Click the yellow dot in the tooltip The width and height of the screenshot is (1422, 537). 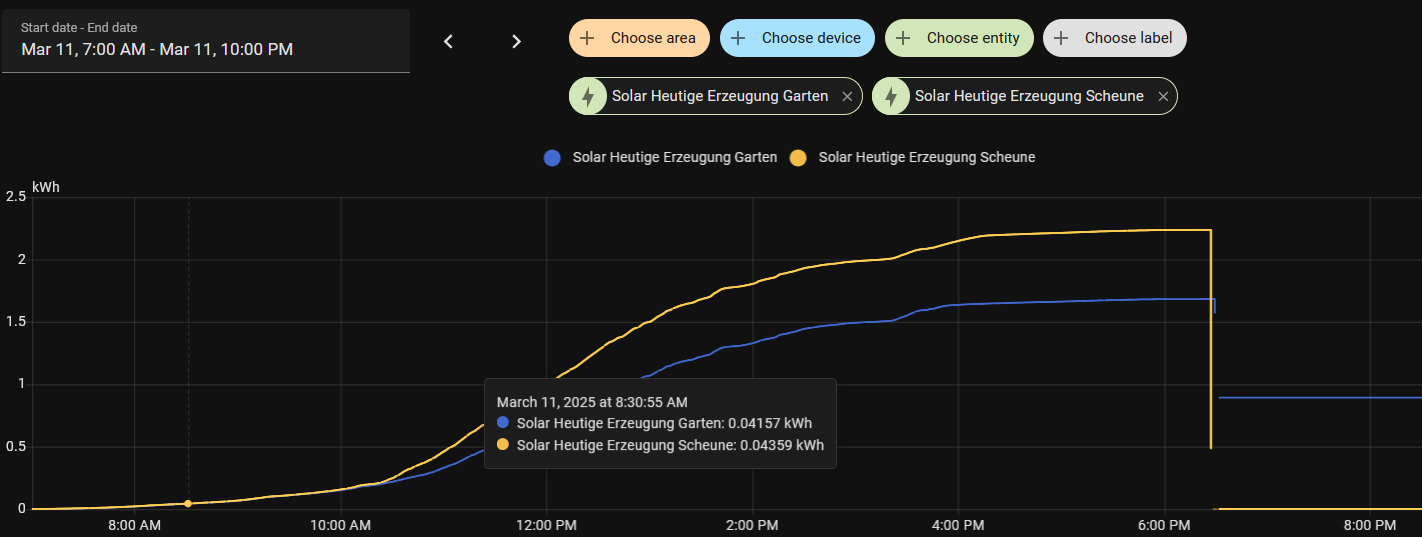tap(503, 445)
